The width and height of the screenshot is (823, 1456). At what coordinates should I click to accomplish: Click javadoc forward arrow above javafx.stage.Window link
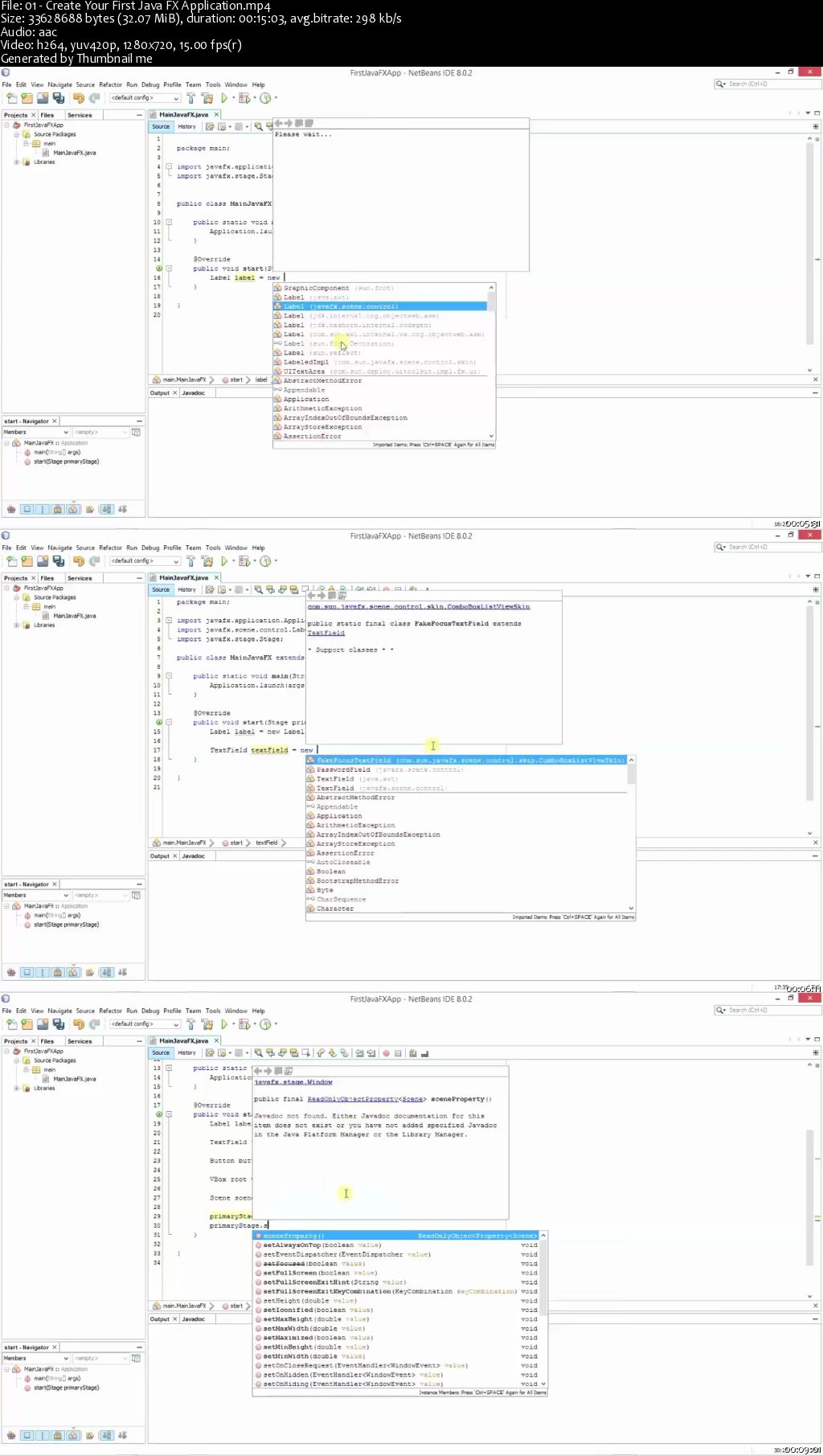tap(268, 1071)
